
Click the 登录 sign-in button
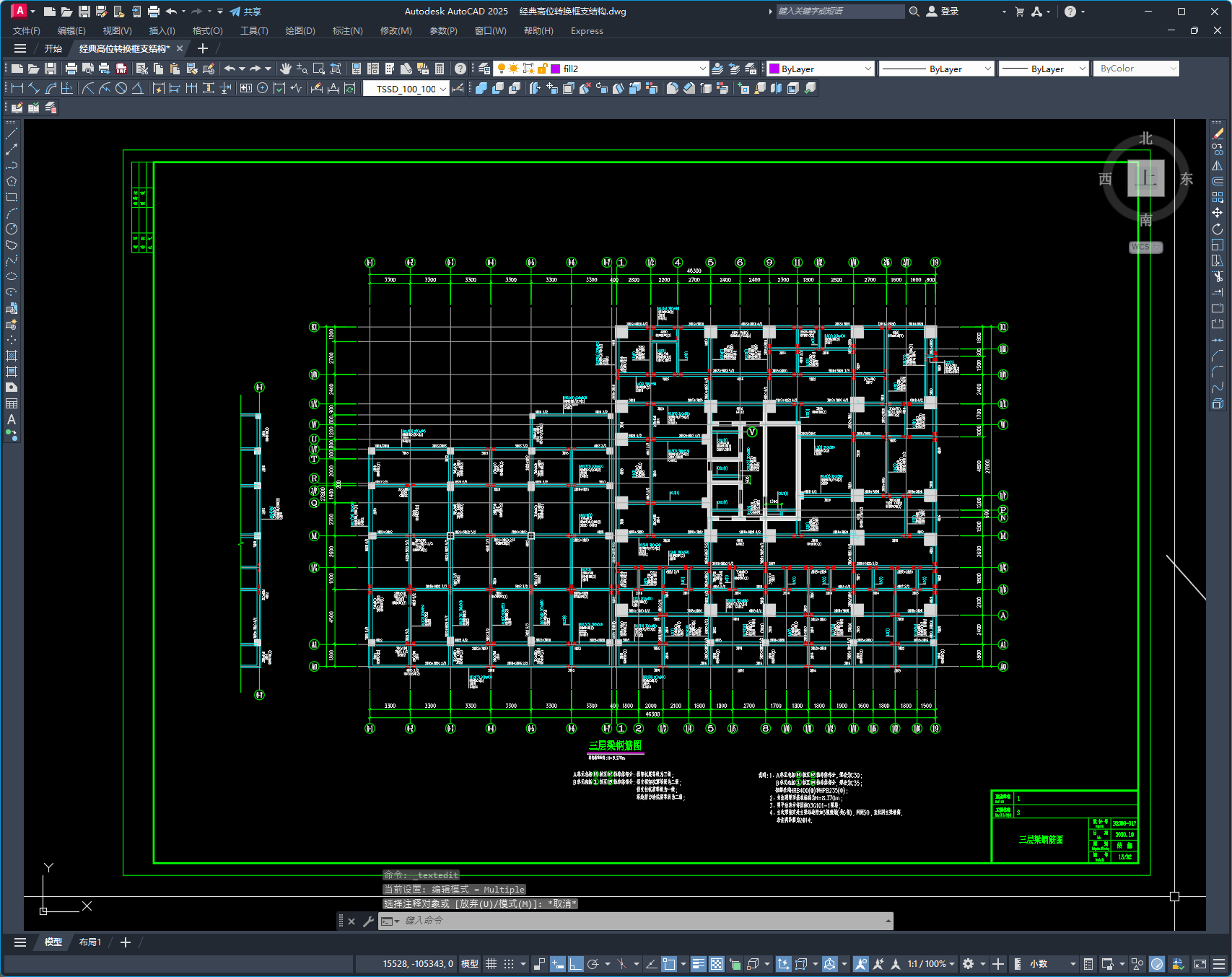943,12
